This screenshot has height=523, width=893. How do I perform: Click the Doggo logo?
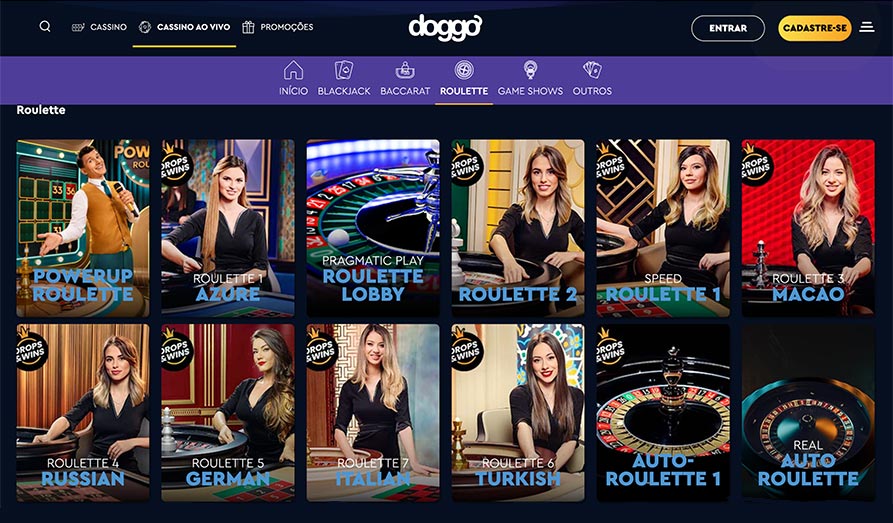(x=445, y=27)
